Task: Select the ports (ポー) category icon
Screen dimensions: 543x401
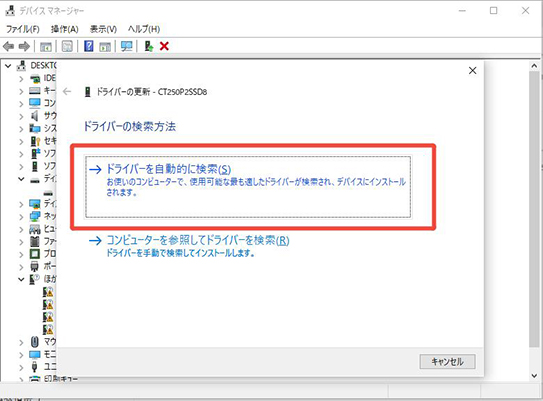Action: coord(35,266)
